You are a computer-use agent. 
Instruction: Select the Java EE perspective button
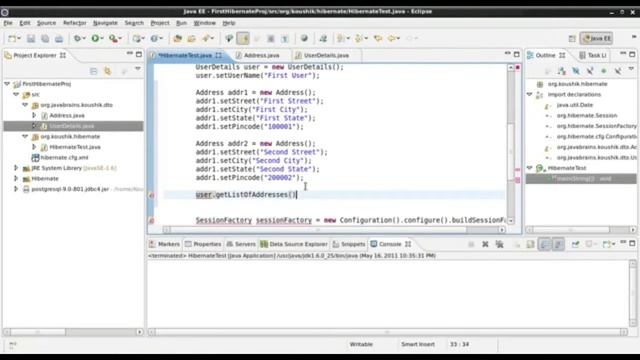coord(596,38)
